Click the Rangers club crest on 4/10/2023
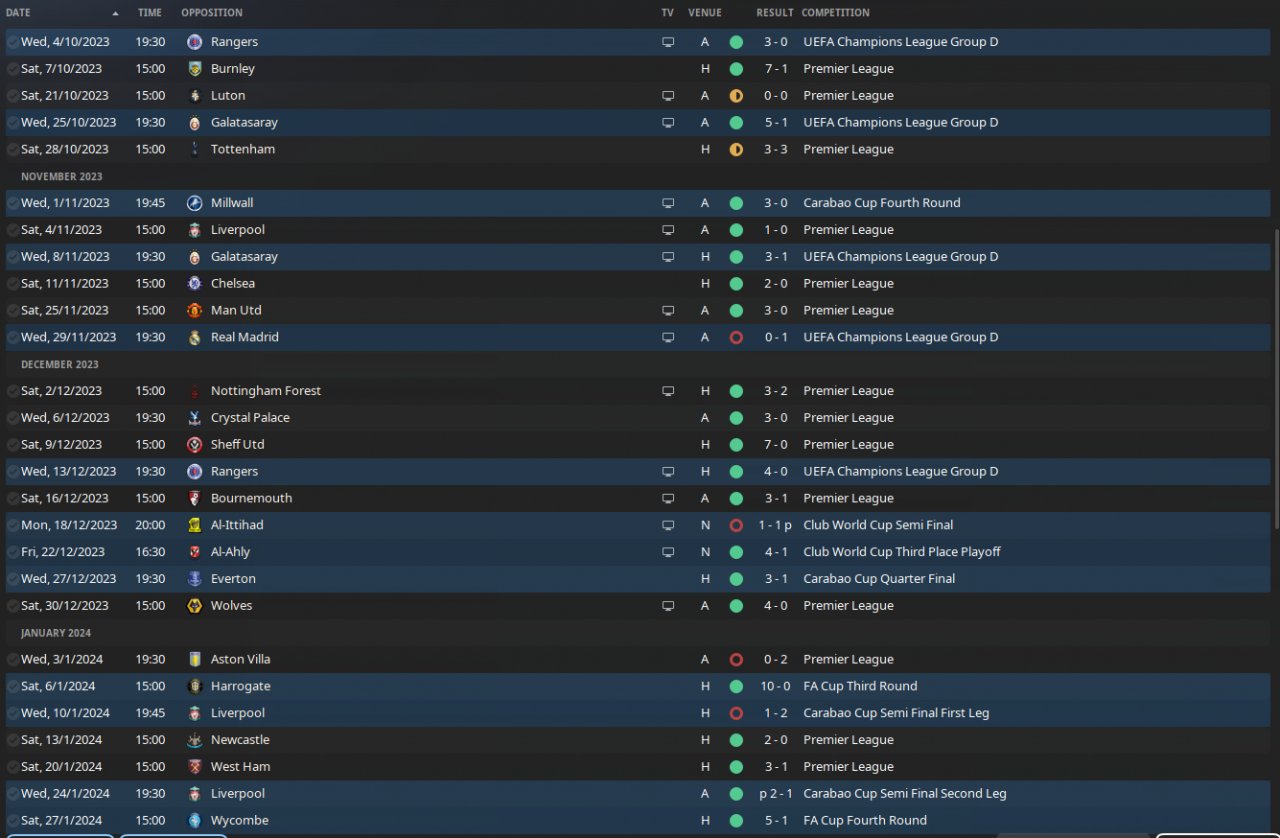Screen dimensions: 1280x838 pyautogui.click(x=194, y=42)
